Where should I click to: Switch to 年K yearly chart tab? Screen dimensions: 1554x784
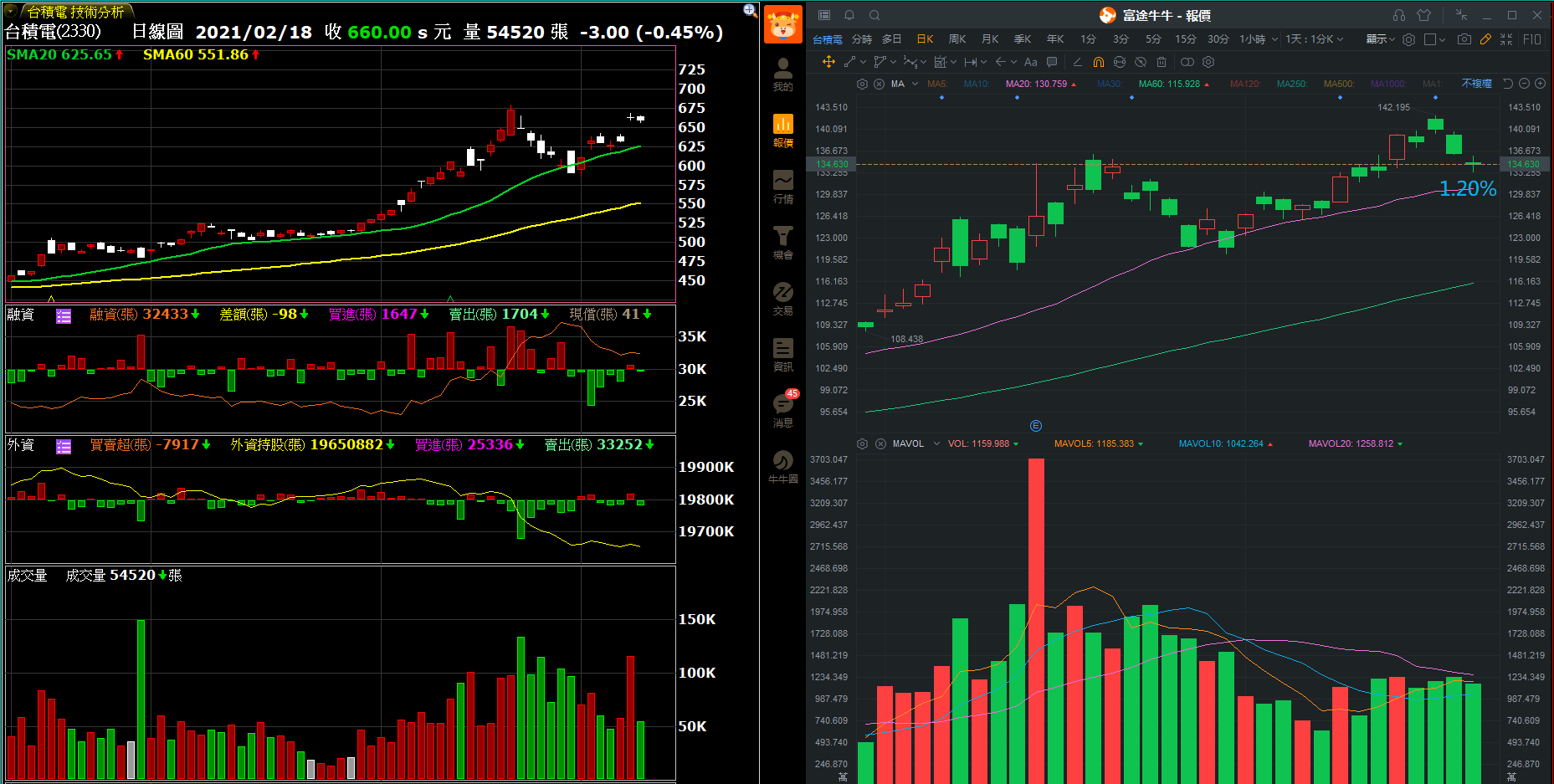coord(1055,39)
